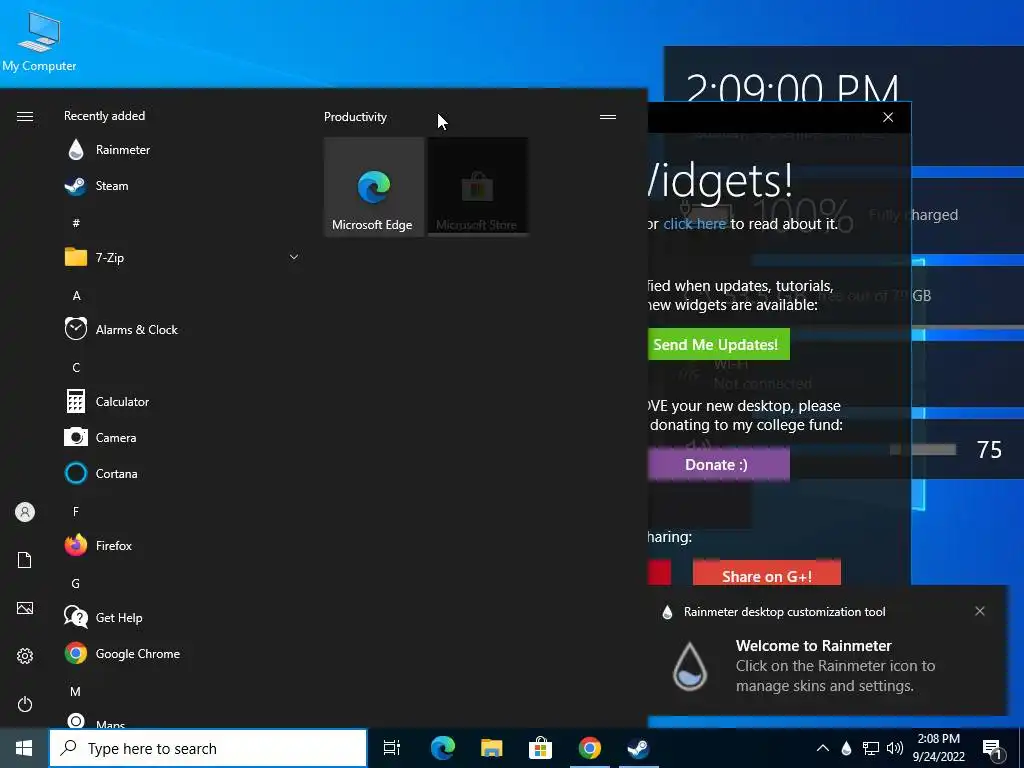Click the Power button in Start sidebar

[x=25, y=704]
